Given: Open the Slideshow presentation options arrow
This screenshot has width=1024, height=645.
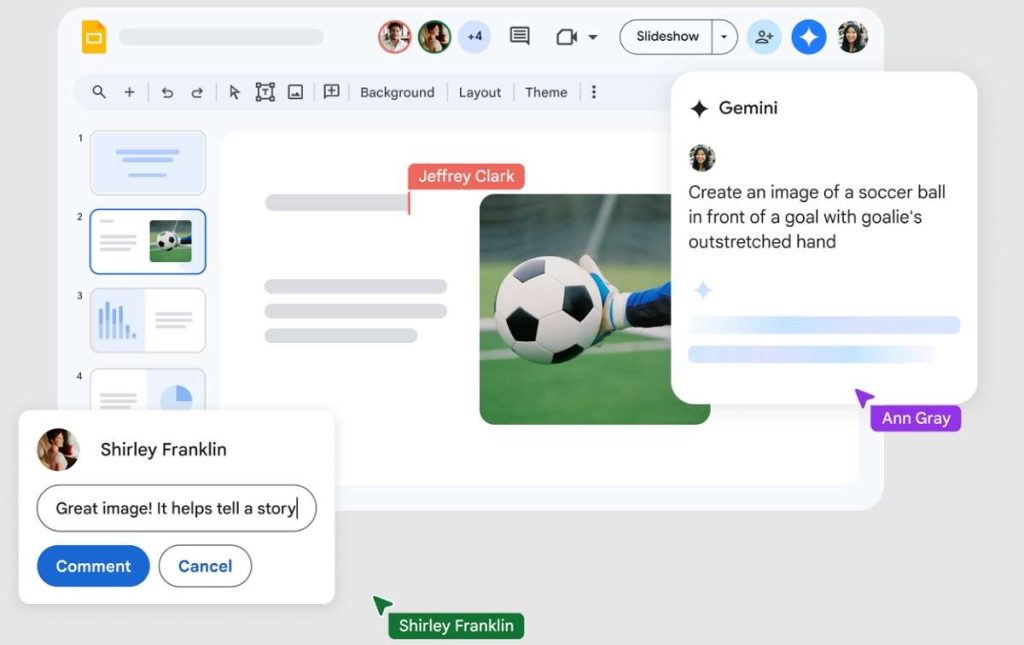Looking at the screenshot, I should 723,37.
